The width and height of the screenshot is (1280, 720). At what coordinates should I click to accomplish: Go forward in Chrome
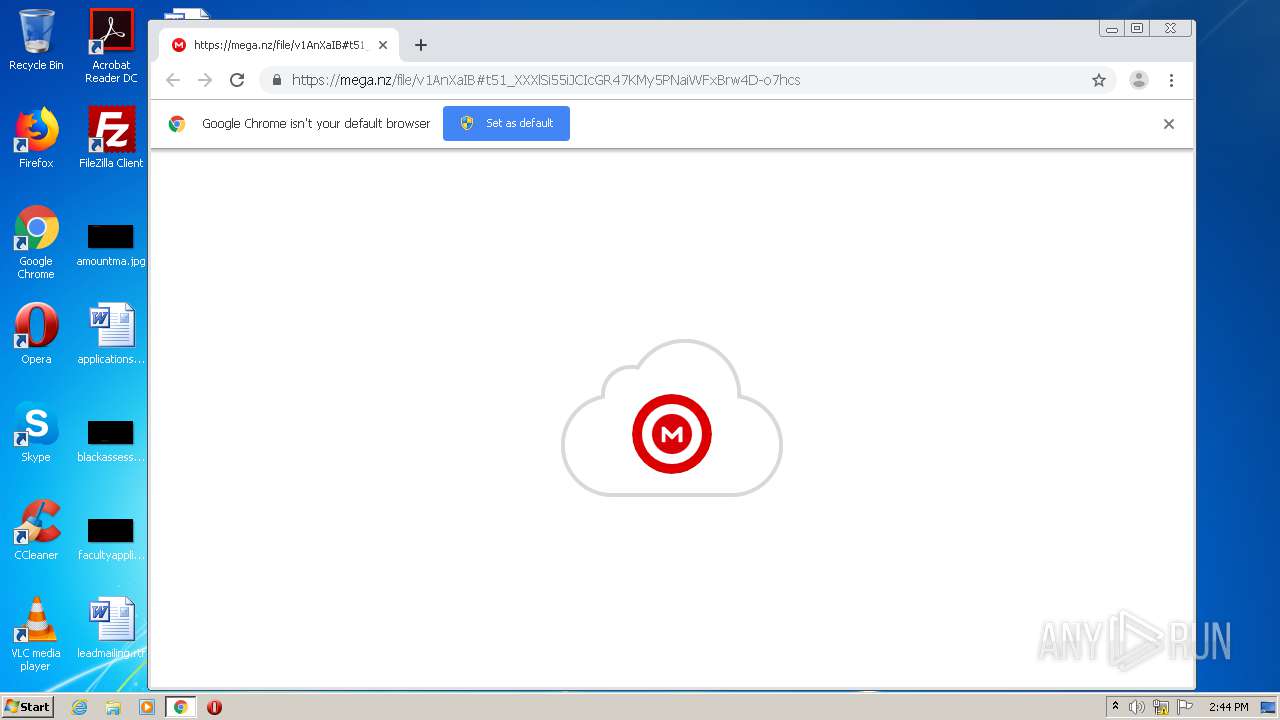coord(205,80)
